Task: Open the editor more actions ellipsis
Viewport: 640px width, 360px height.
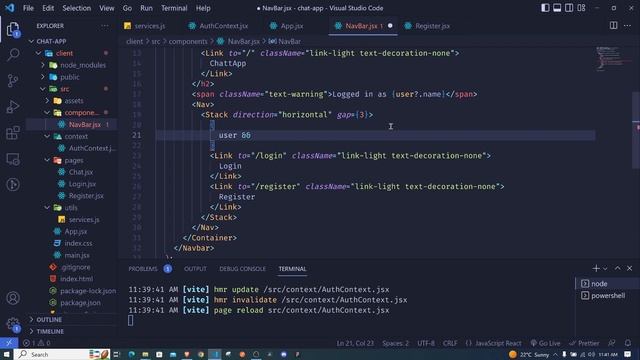Action: (627, 26)
